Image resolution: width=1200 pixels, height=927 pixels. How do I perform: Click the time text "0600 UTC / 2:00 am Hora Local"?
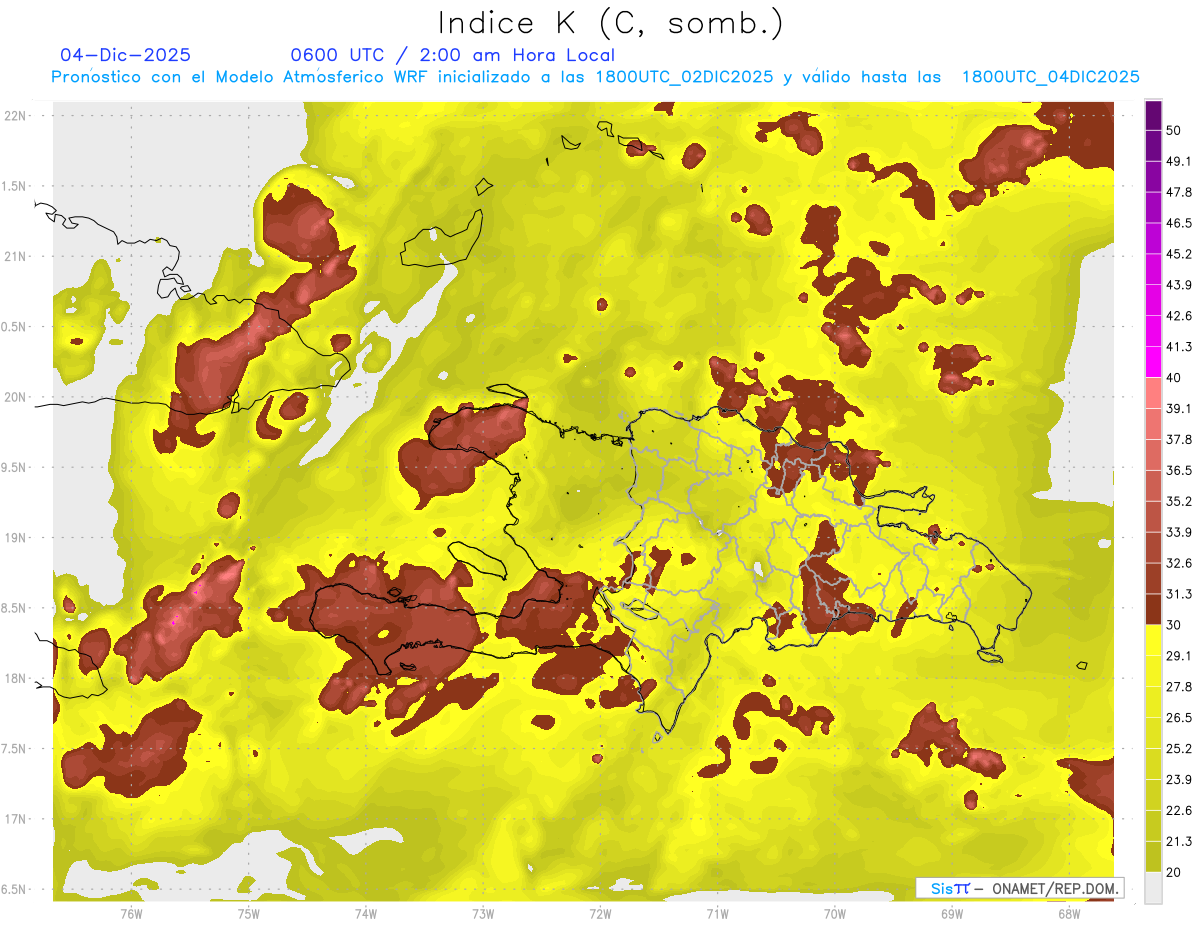(x=452, y=55)
